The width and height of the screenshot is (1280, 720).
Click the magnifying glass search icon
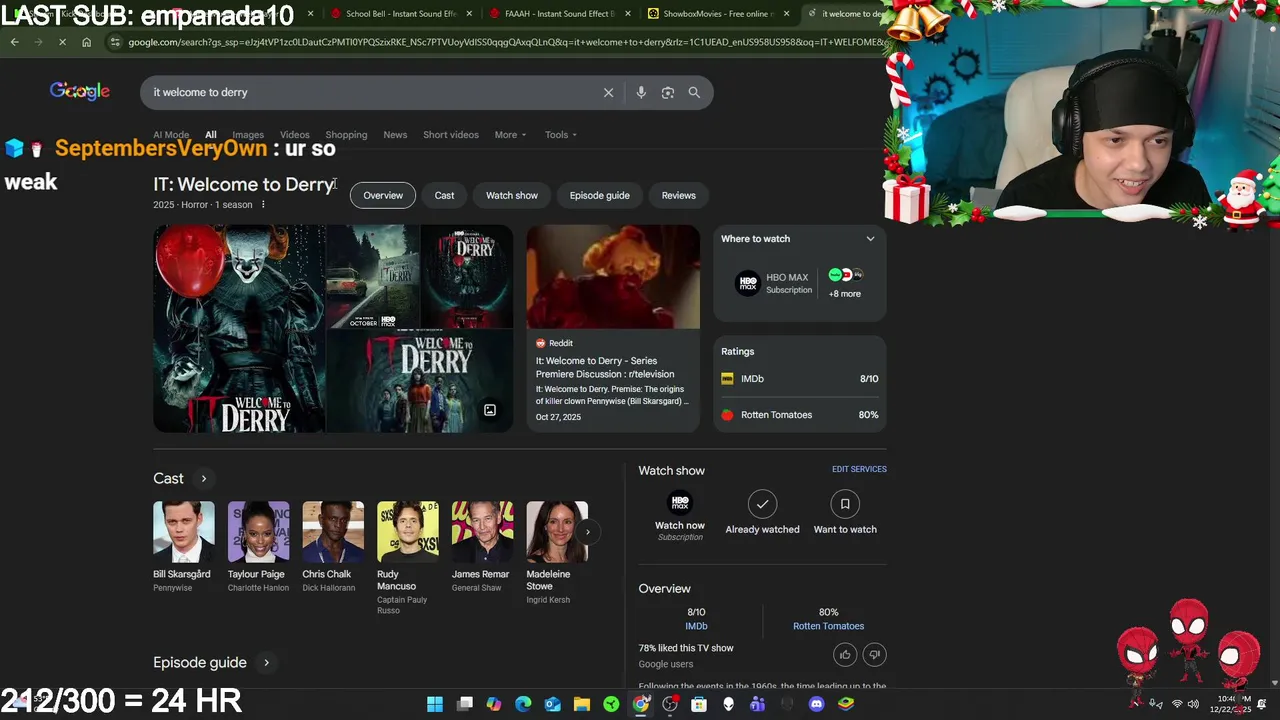(x=694, y=92)
